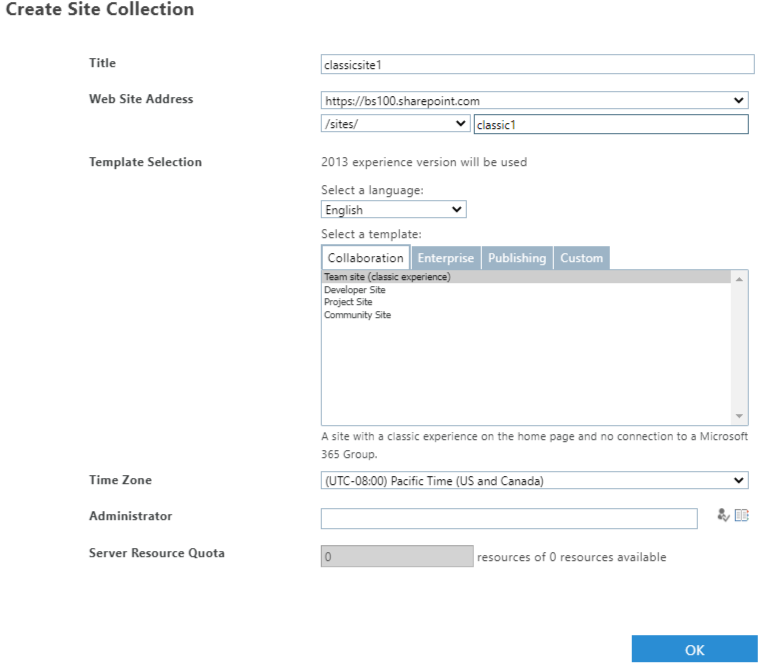Pick the Project Site template
The image size is (779, 666).
tap(348, 302)
